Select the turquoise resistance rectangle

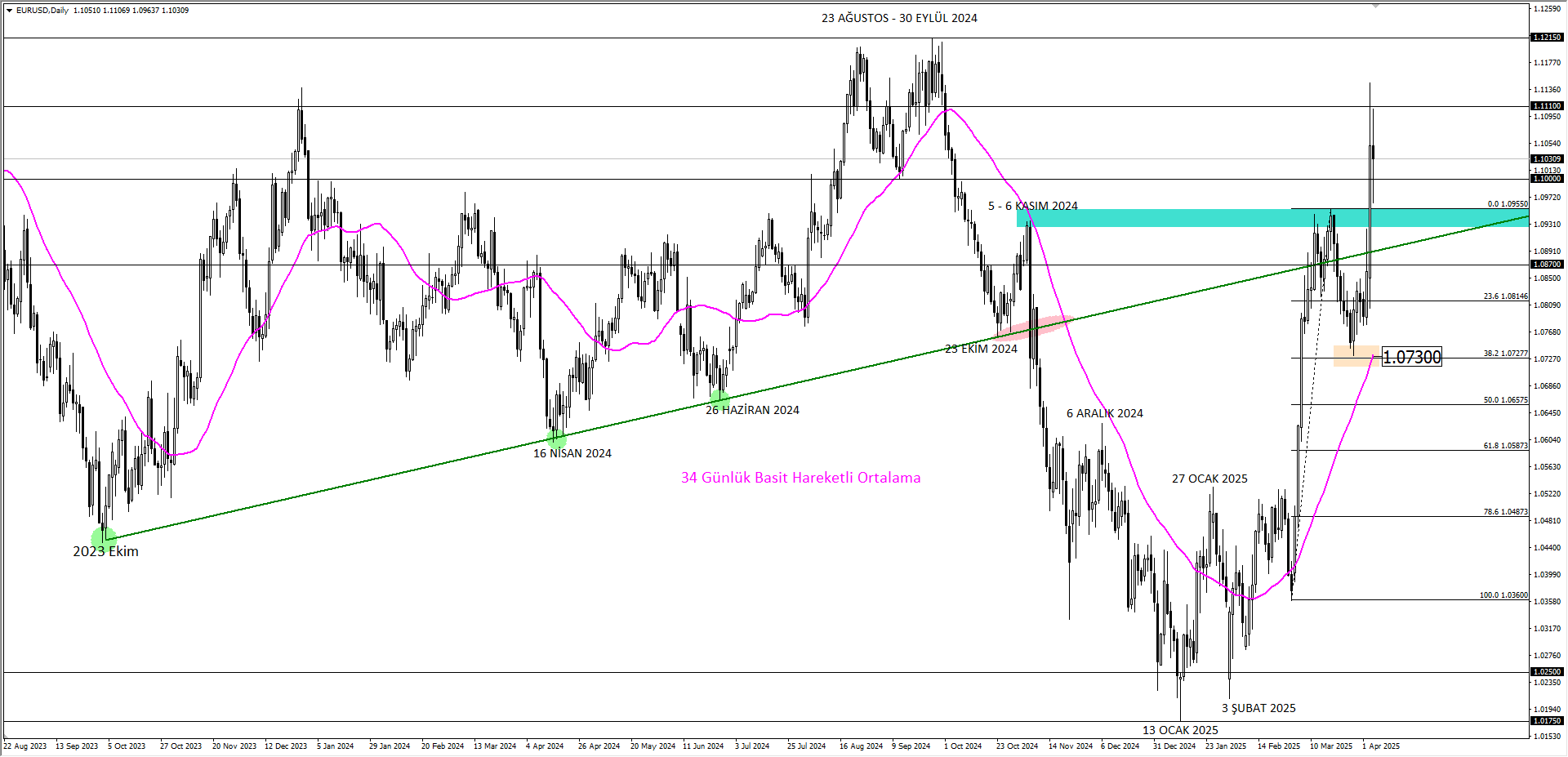tap(1272, 218)
